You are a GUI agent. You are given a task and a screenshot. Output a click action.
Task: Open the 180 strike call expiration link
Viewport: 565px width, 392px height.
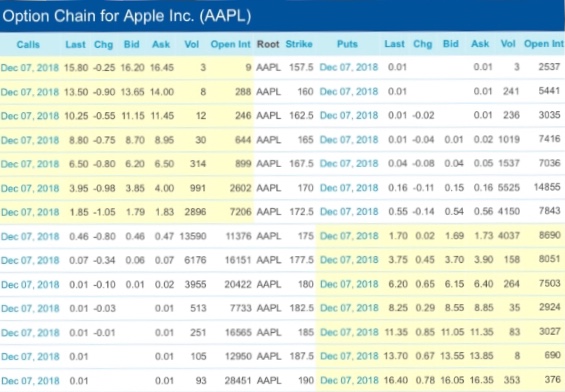[30, 285]
